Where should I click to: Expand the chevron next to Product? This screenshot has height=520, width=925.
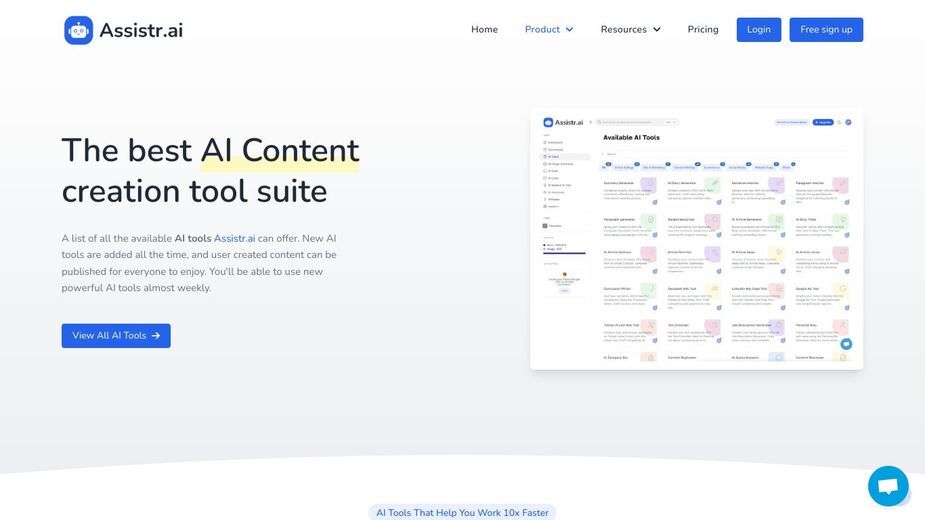pos(569,30)
